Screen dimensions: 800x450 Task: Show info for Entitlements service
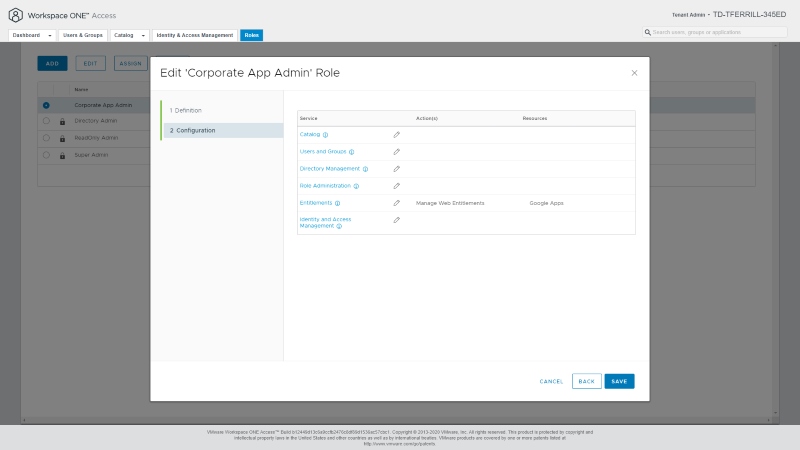pyautogui.click(x=337, y=203)
